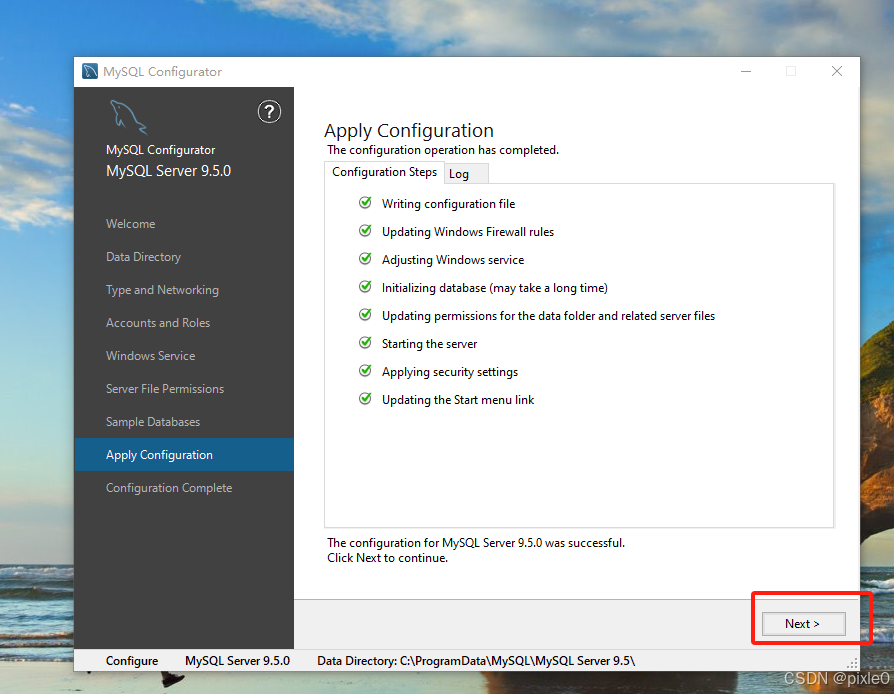Screen dimensions: 894x694
Task: Click green check beside Starting the server
Action: (365, 343)
